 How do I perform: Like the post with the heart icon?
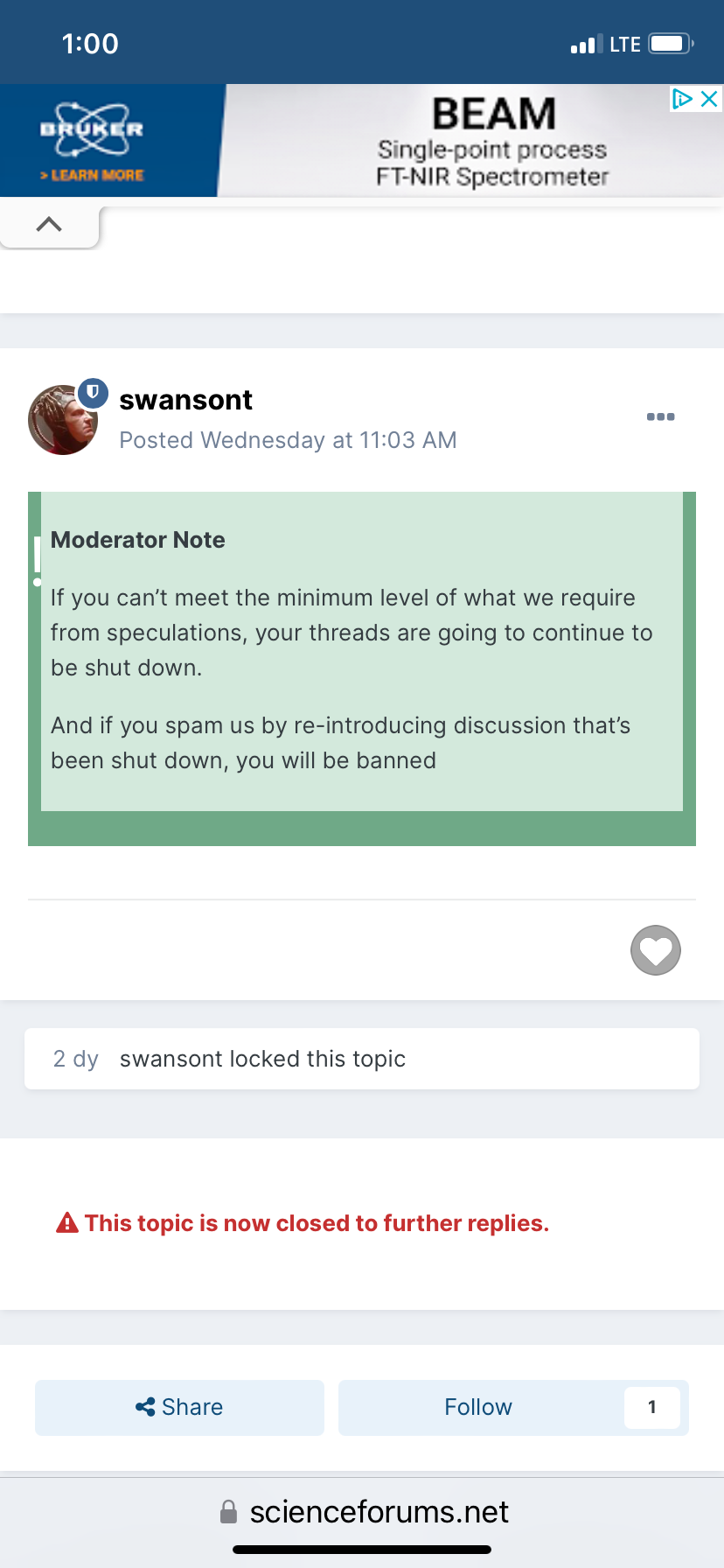(656, 950)
